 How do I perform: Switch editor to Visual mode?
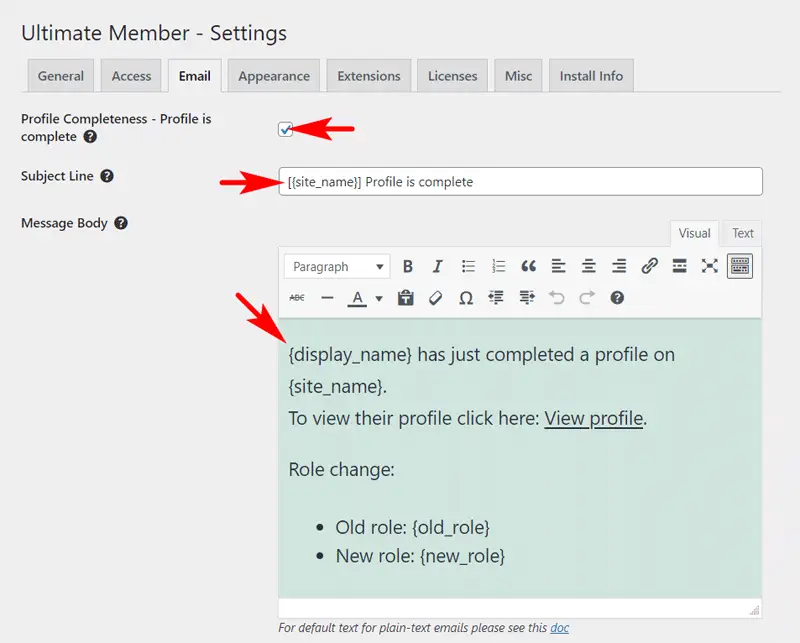[x=694, y=233]
